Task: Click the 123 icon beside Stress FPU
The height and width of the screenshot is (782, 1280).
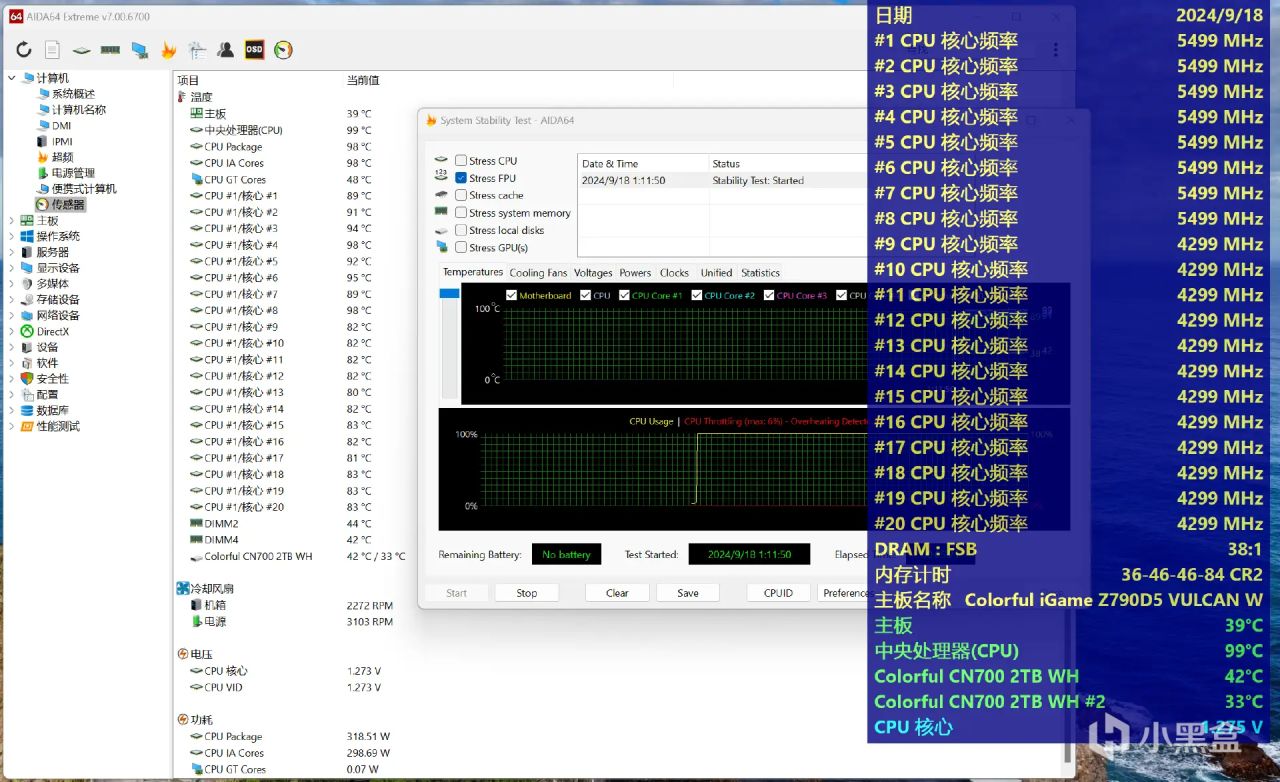Action: pyautogui.click(x=441, y=177)
